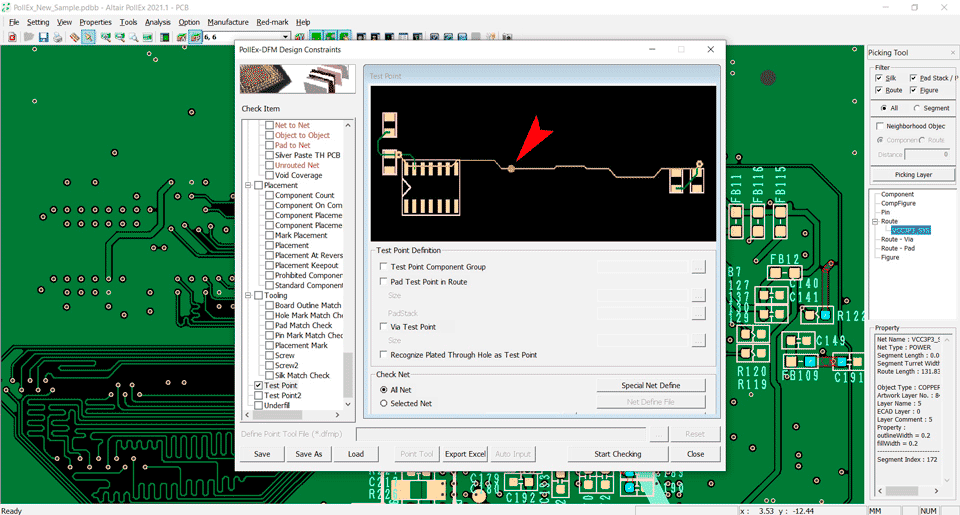Viewport: 960px width, 515px height.
Task: Enable Pad Test Point in Route checkbox
Action: (383, 282)
